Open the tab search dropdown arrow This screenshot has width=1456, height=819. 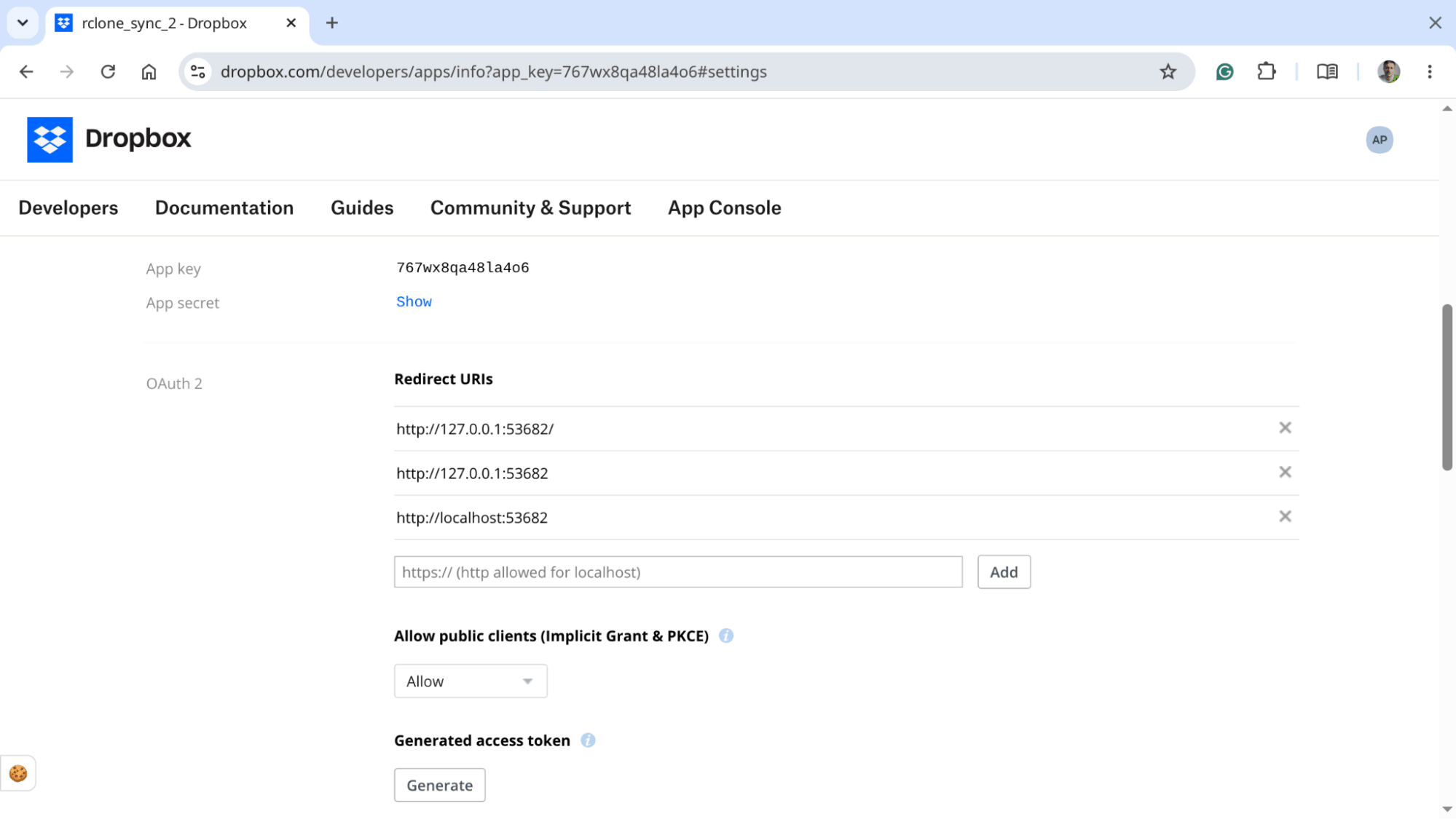point(23,23)
